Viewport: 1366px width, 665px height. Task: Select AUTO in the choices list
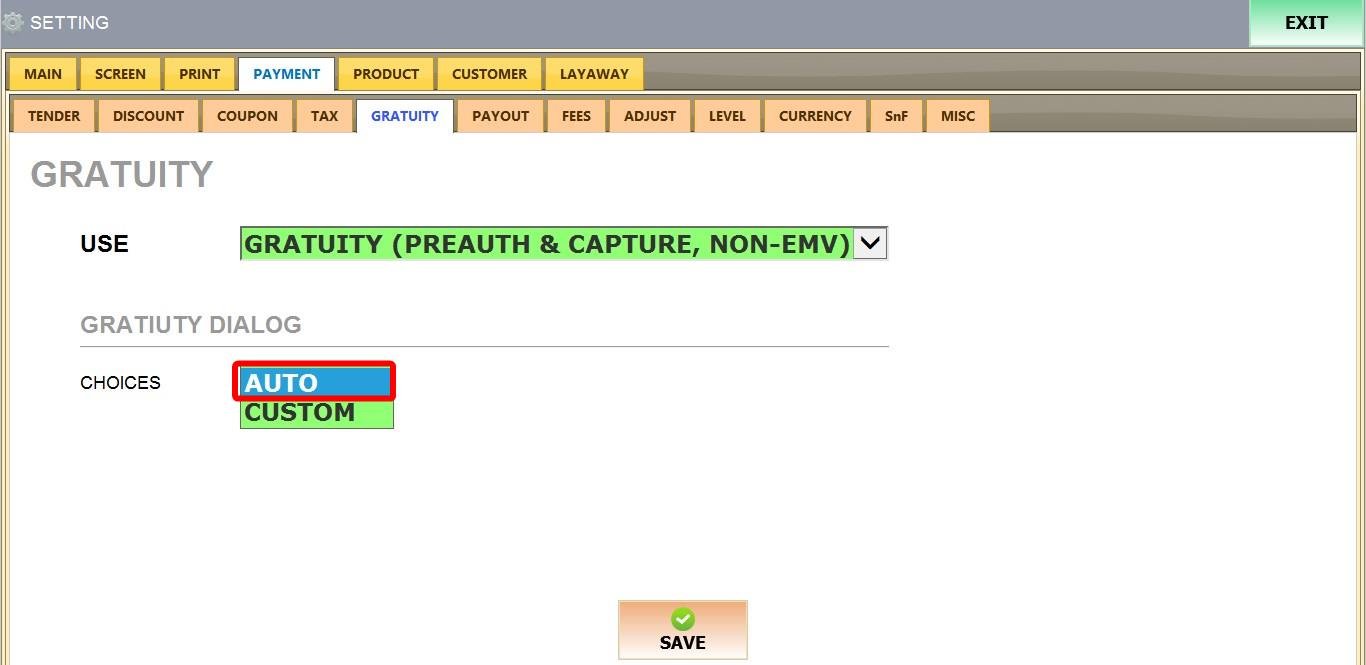click(314, 382)
